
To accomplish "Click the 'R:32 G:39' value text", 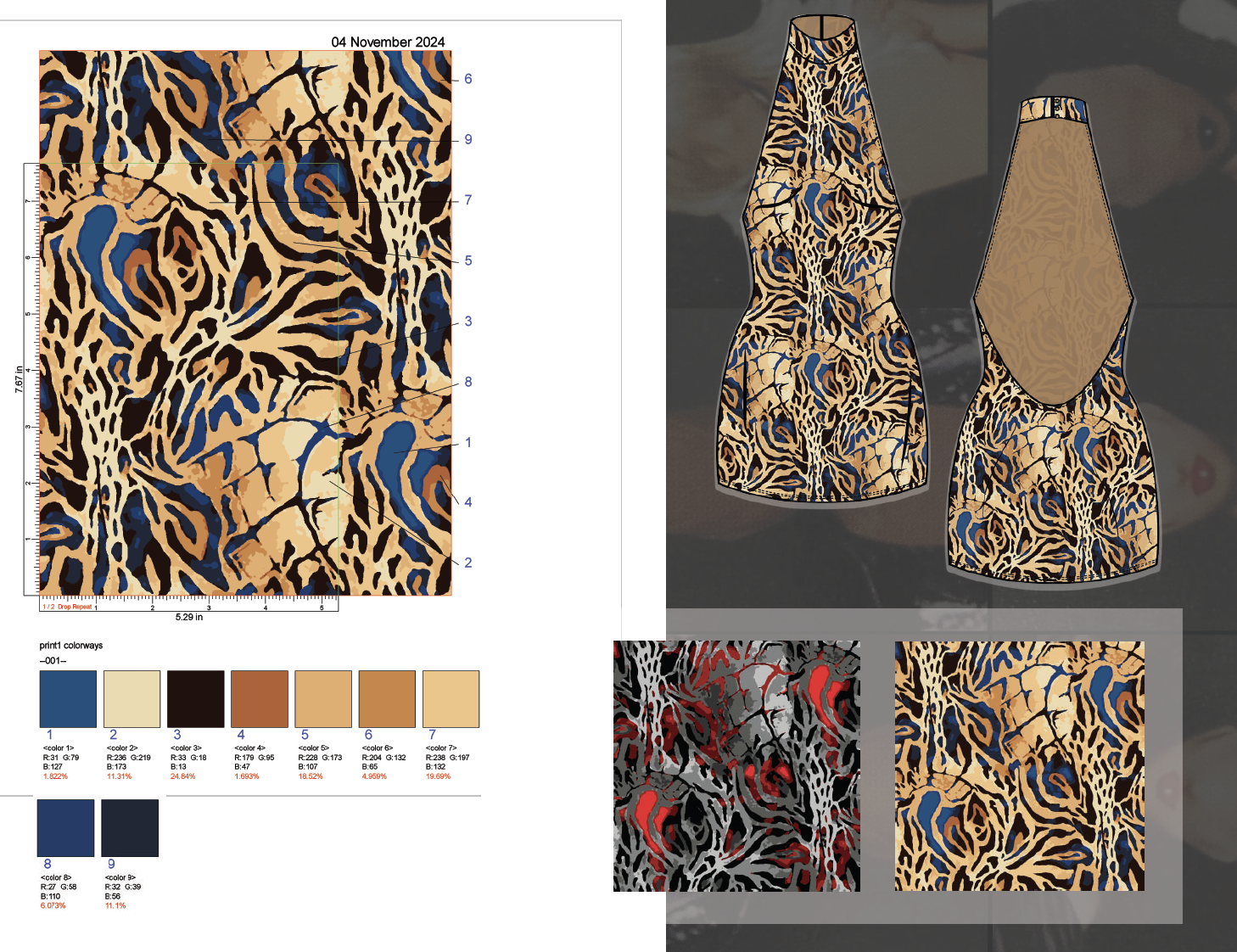I will pyautogui.click(x=123, y=887).
